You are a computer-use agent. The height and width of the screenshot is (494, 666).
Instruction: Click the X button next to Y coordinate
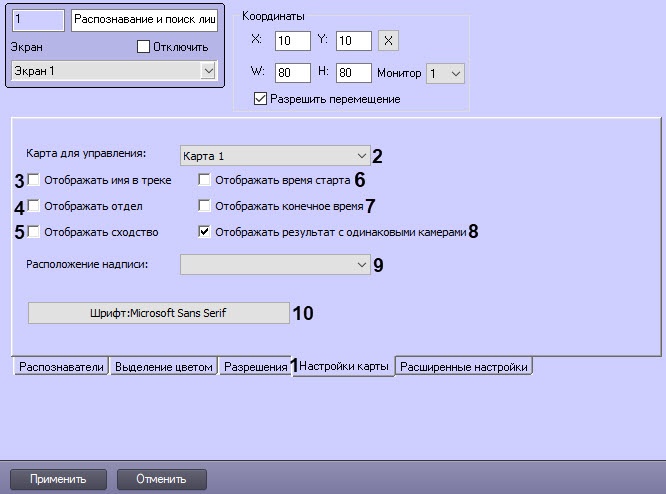click(390, 41)
